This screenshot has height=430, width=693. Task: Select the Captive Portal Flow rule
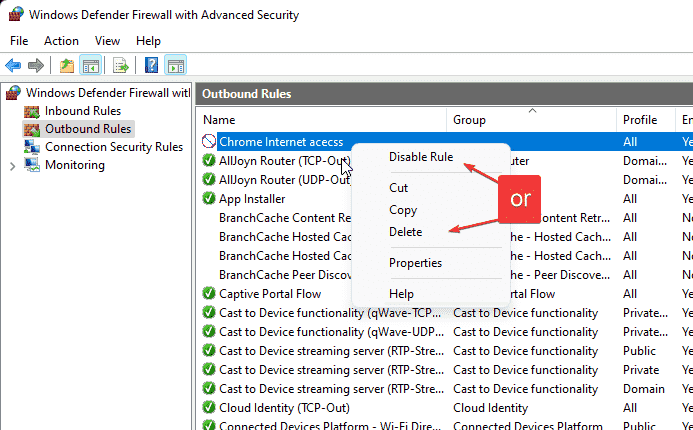click(x=270, y=294)
